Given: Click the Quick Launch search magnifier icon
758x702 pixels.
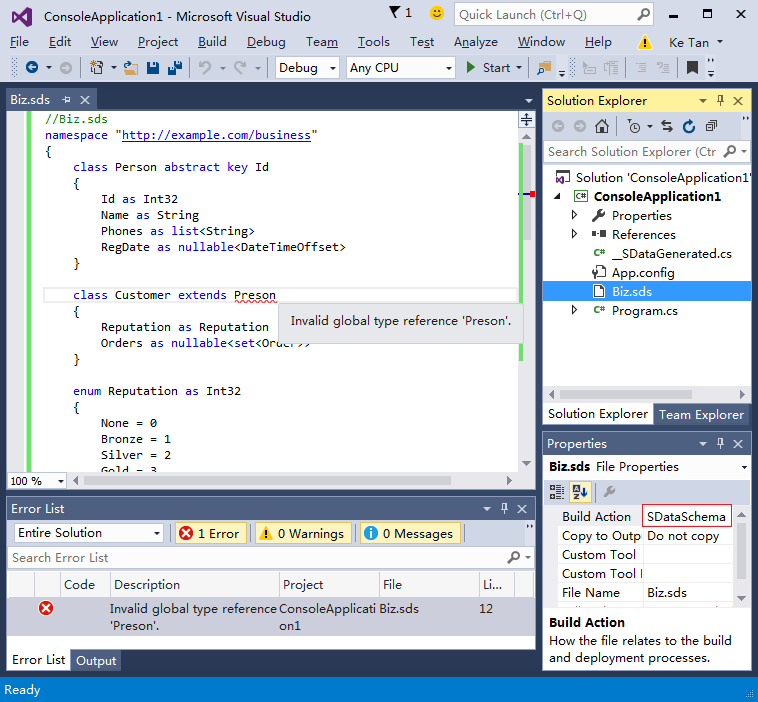Looking at the screenshot, I should (x=643, y=15).
